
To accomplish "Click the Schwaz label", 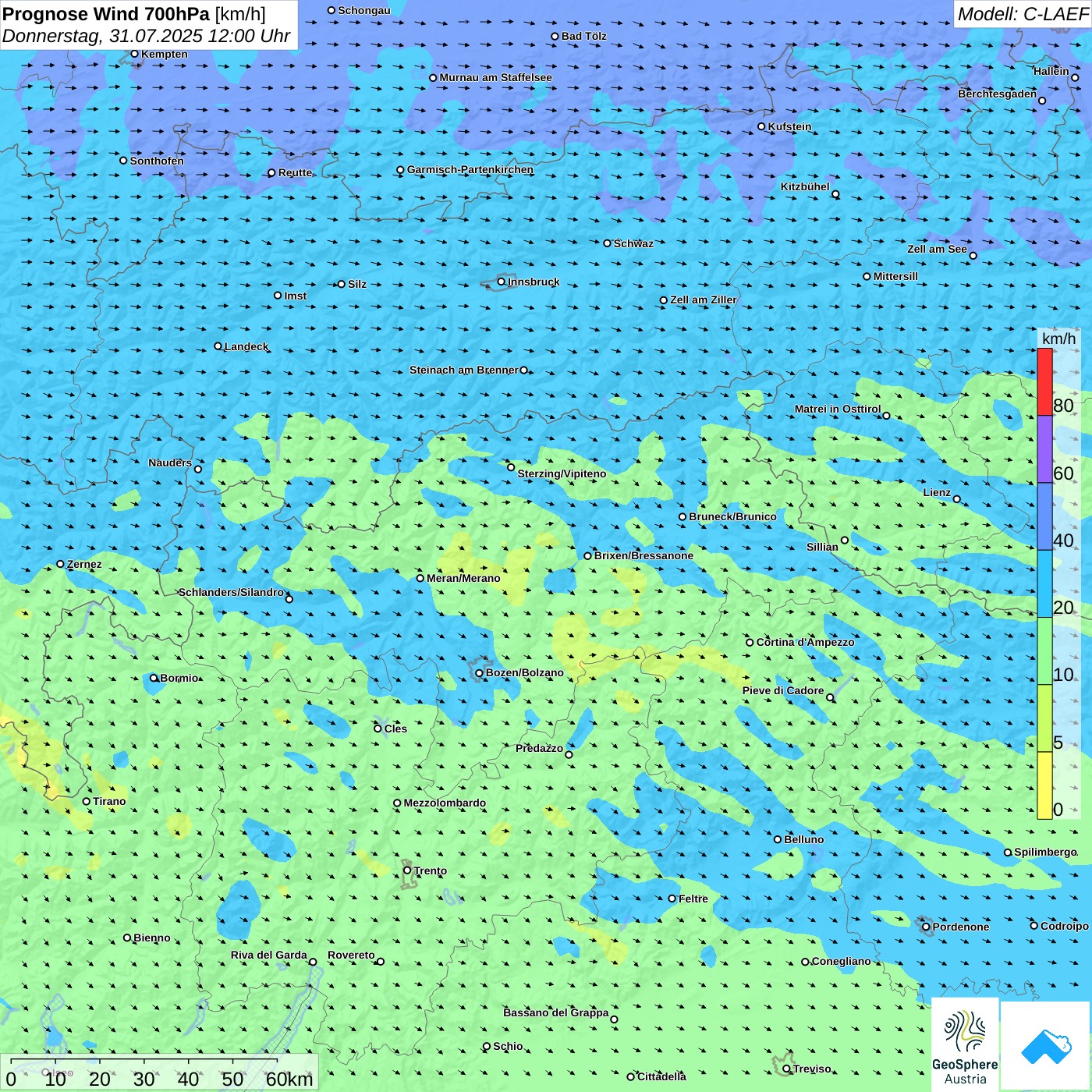I will (633, 243).
